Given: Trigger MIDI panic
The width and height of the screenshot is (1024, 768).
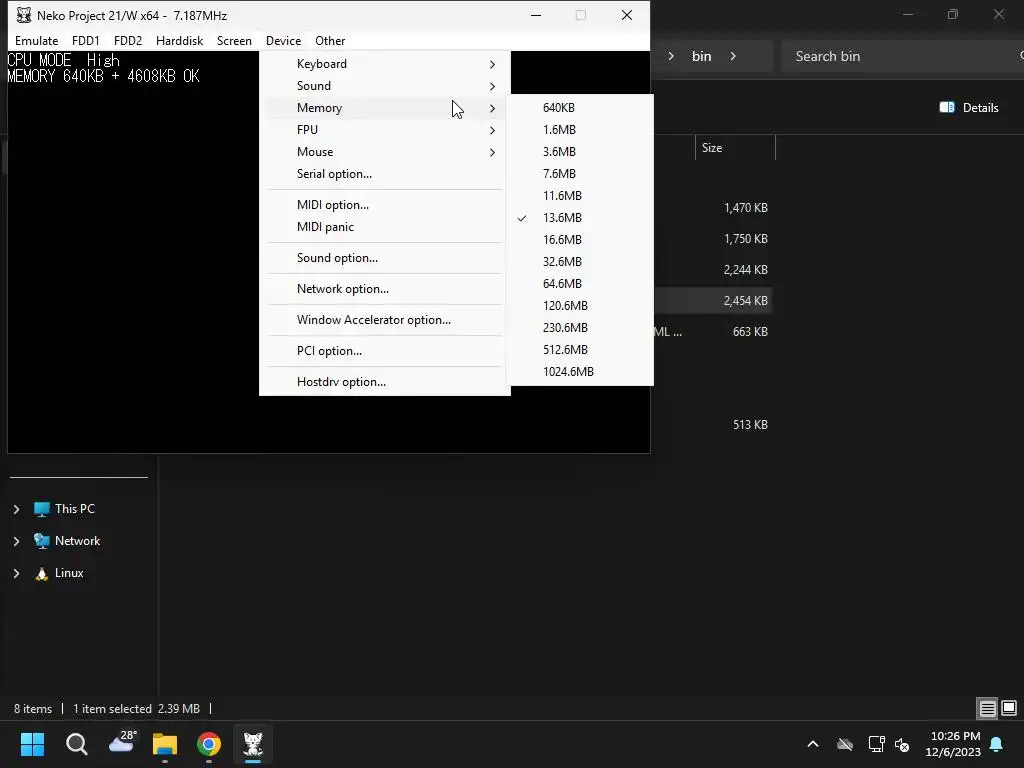Looking at the screenshot, I should 385,227.
